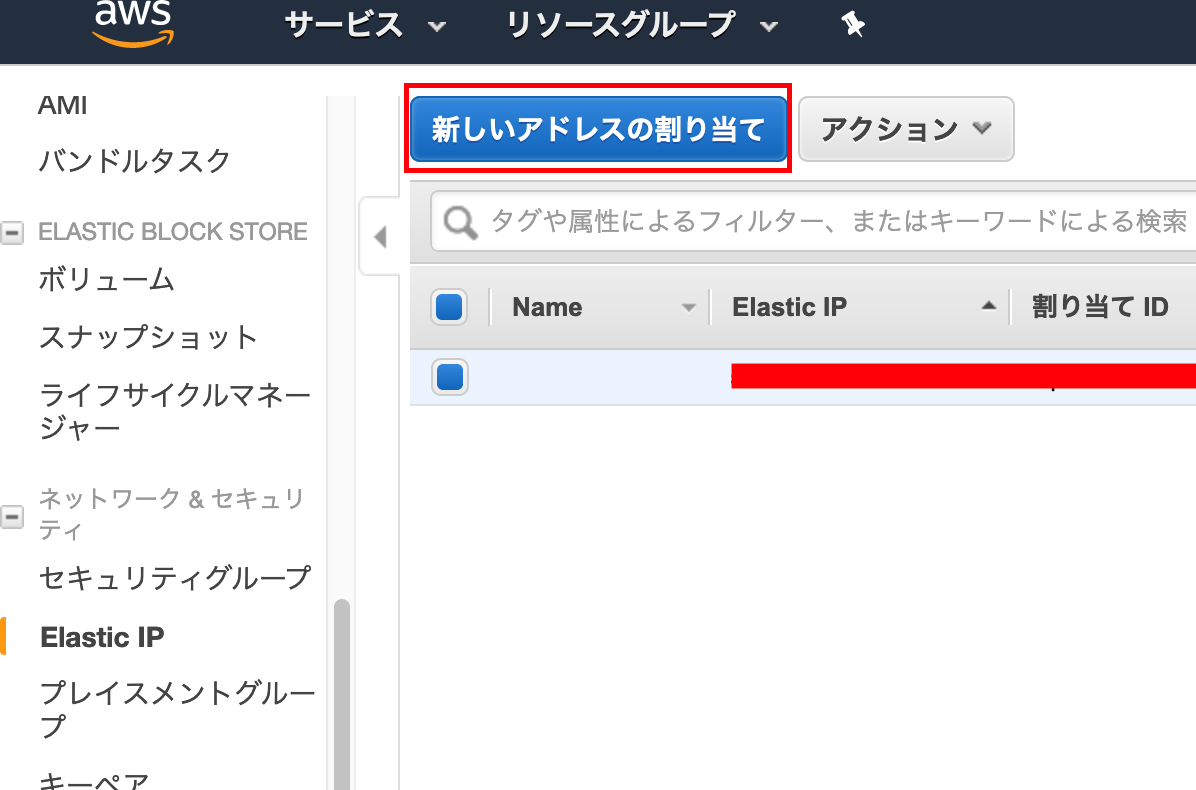Viewport: 1196px width, 790px height.
Task: Go to ボリューム in the sidebar
Action: click(107, 280)
